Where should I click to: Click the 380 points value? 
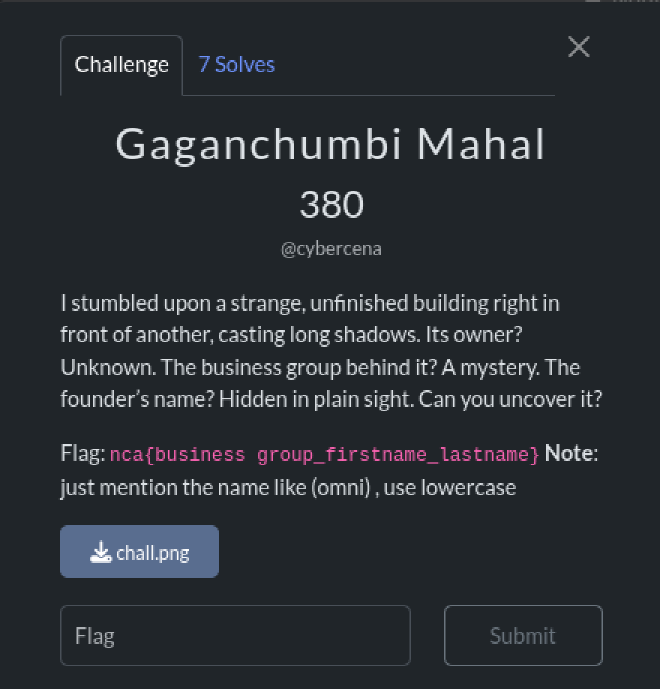[x=331, y=205]
